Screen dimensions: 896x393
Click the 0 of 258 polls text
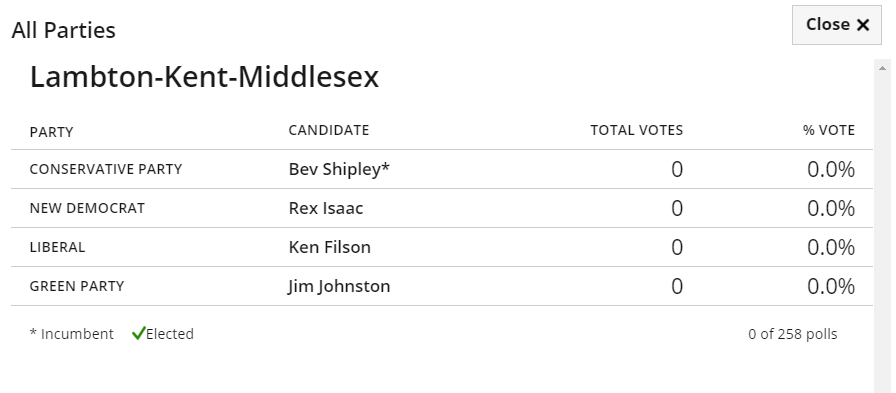(793, 334)
